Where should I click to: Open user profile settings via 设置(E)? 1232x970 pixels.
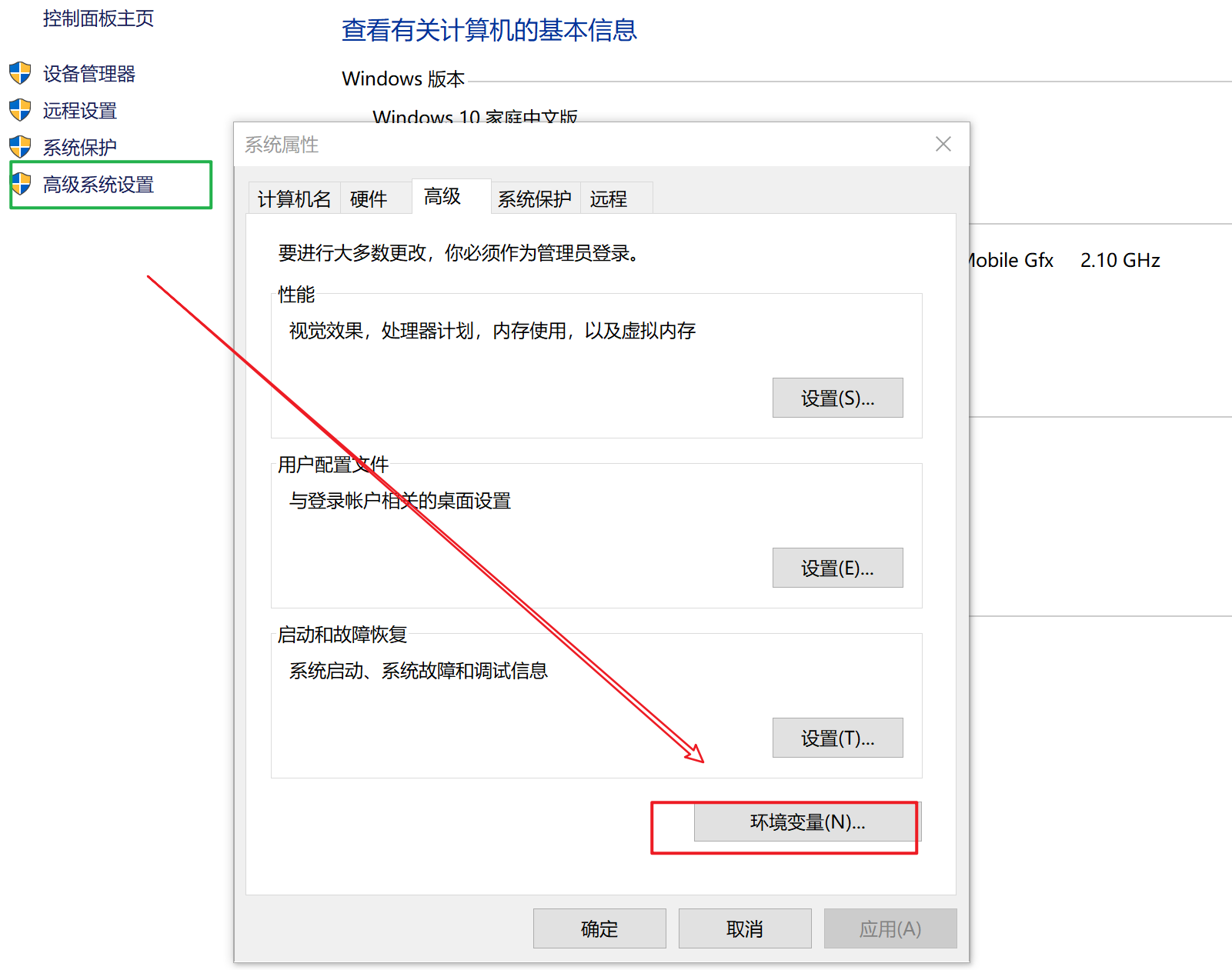click(837, 568)
